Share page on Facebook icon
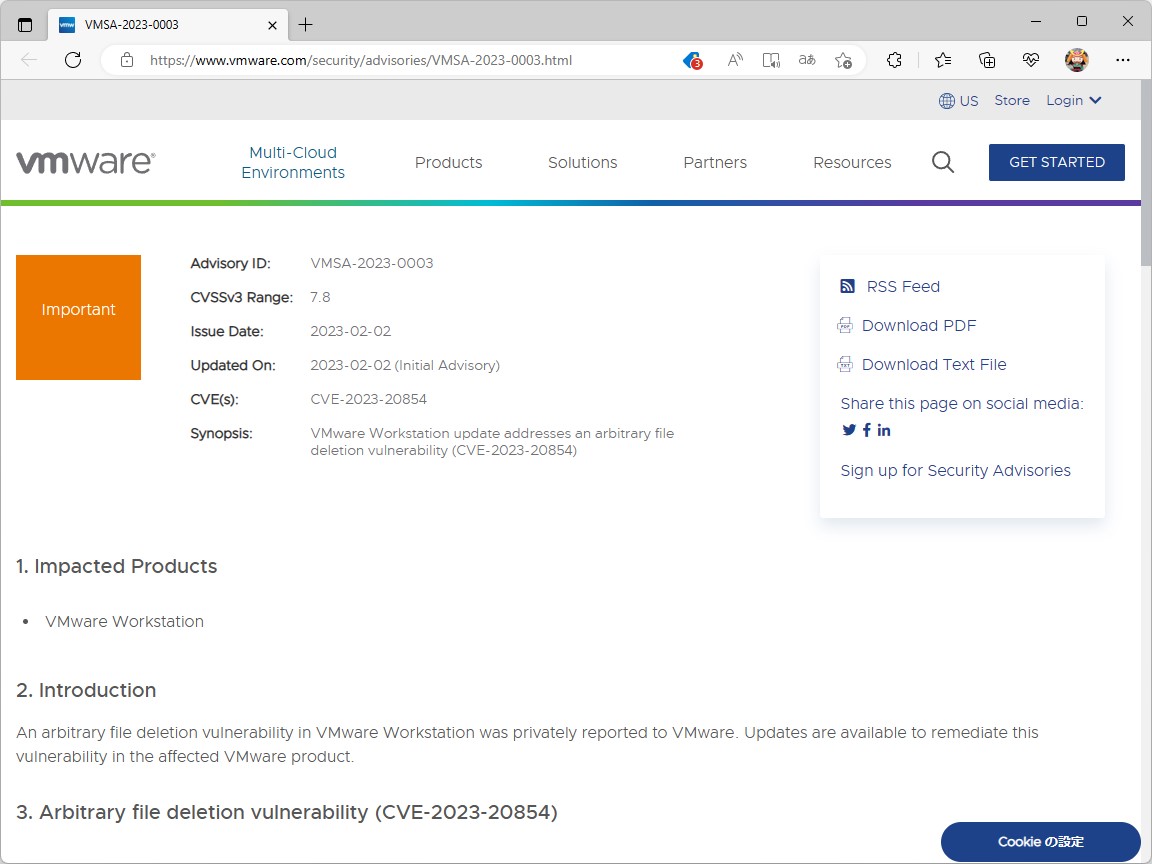1152x864 pixels. click(867, 430)
